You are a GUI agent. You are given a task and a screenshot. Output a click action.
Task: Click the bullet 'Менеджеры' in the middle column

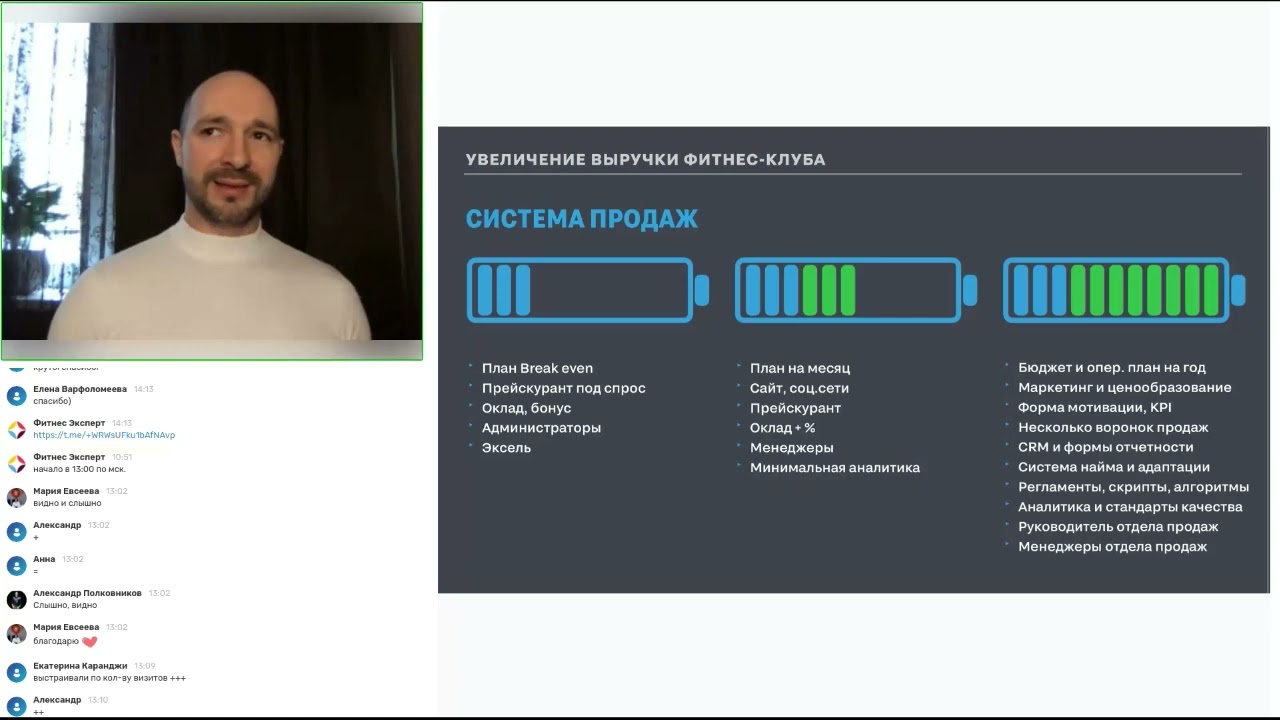click(792, 448)
